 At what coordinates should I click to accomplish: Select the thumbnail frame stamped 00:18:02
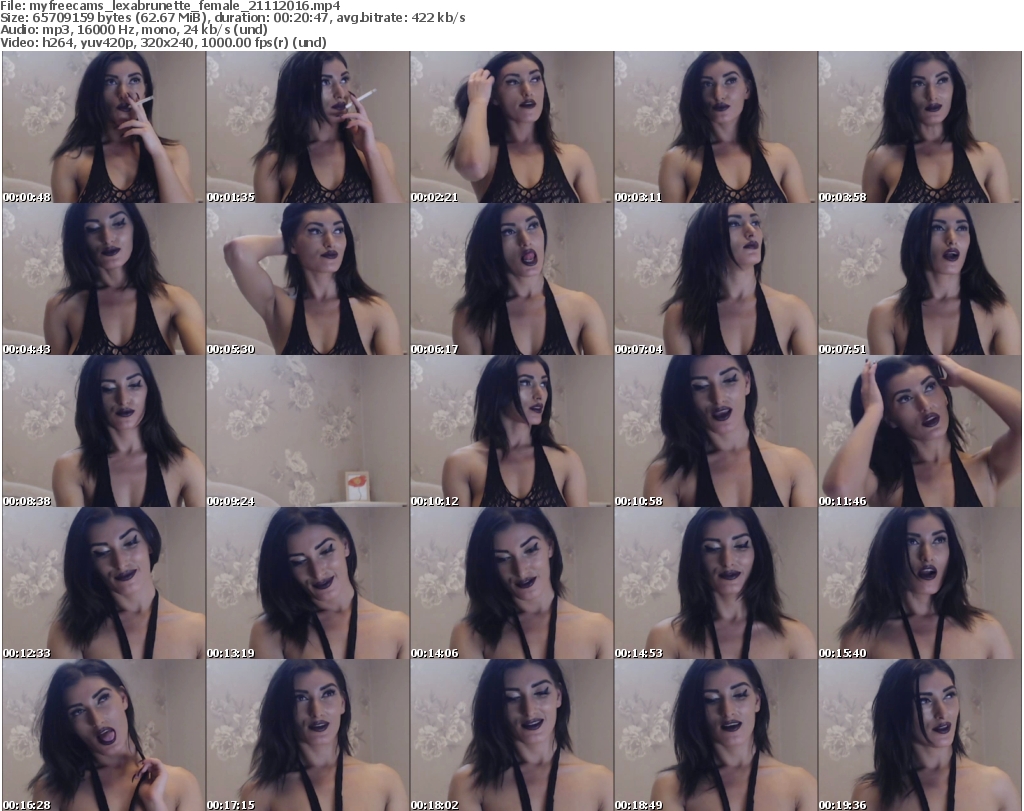[512, 735]
